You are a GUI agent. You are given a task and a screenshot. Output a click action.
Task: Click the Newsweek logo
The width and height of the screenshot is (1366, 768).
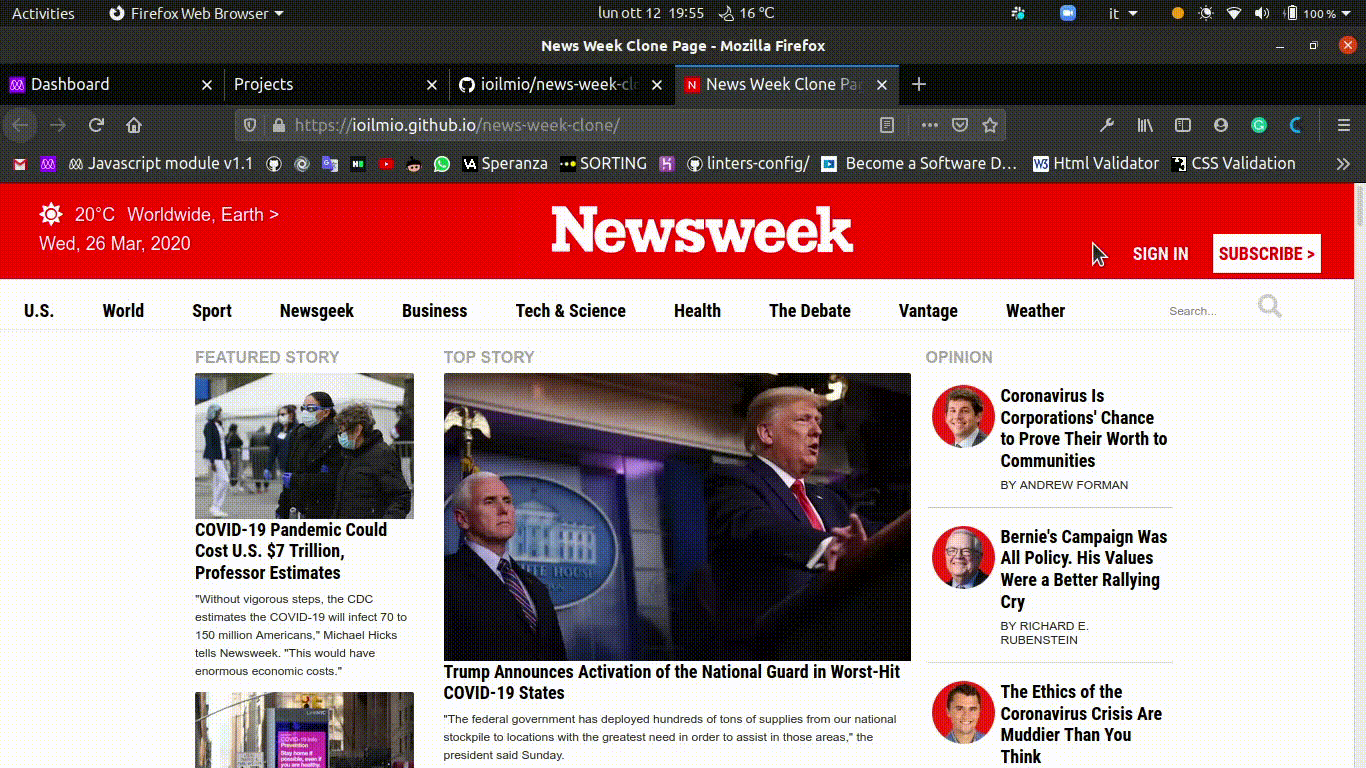[x=702, y=230]
